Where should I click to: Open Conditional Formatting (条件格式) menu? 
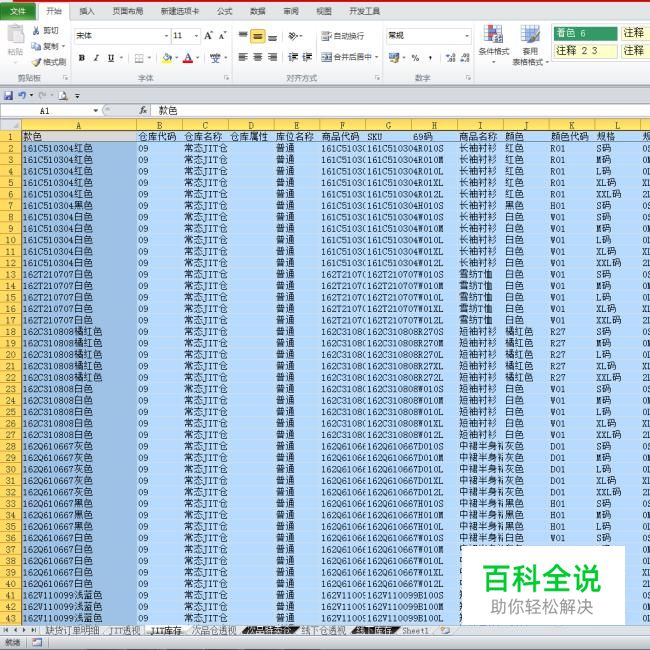pyautogui.click(x=493, y=45)
